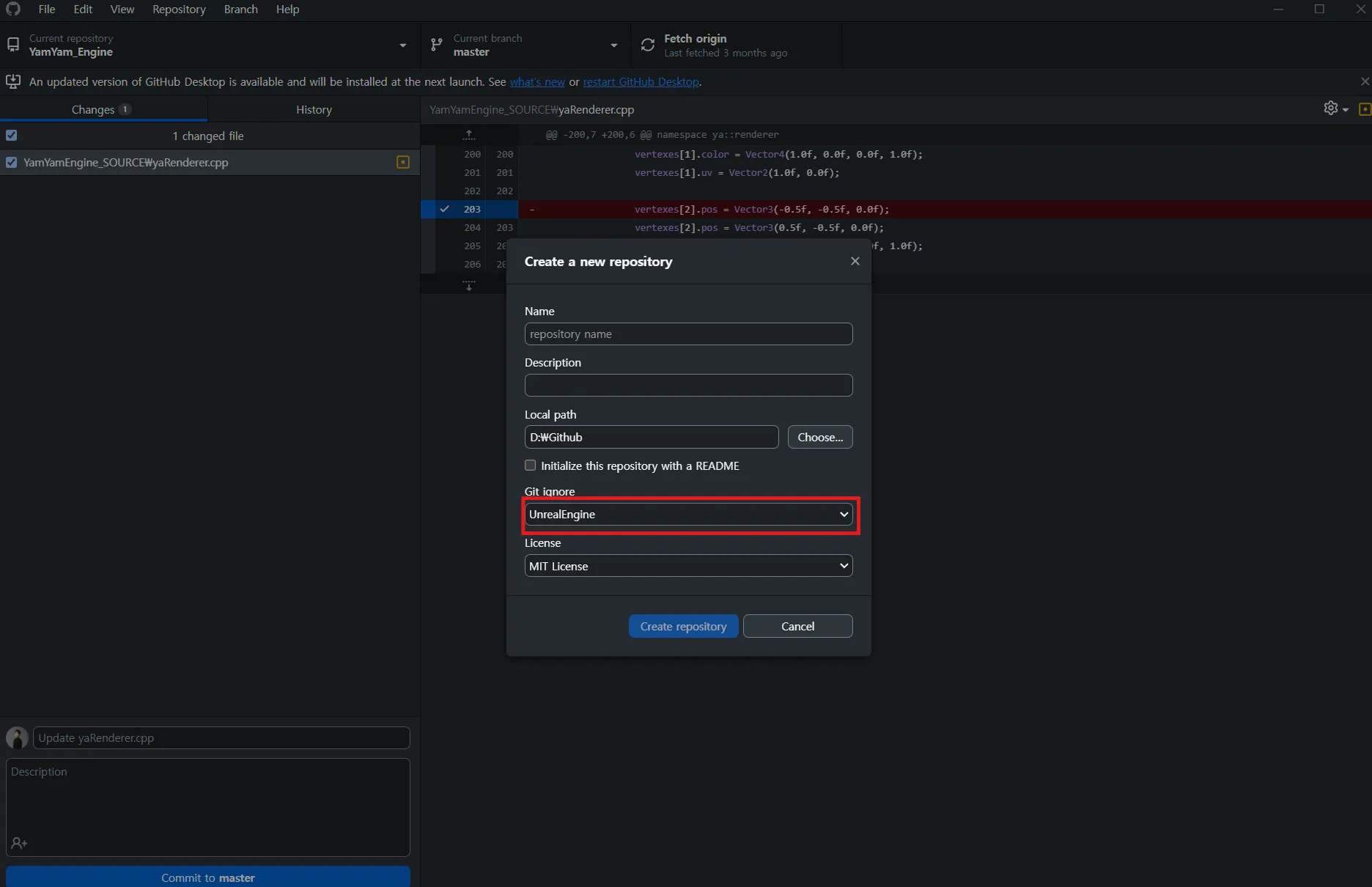Click the GitHub logo in the title bar
The width and height of the screenshot is (1372, 887).
pos(13,10)
